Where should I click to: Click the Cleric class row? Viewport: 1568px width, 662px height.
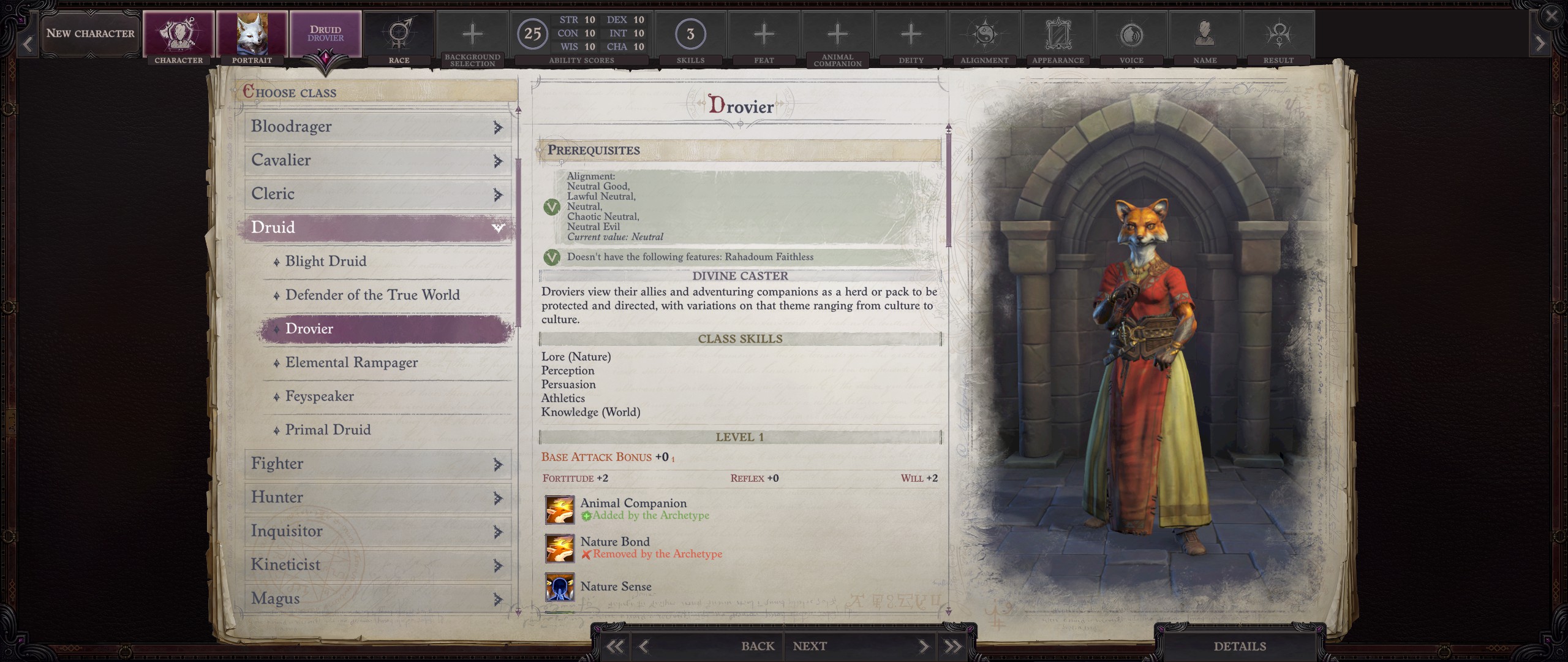[x=378, y=194]
